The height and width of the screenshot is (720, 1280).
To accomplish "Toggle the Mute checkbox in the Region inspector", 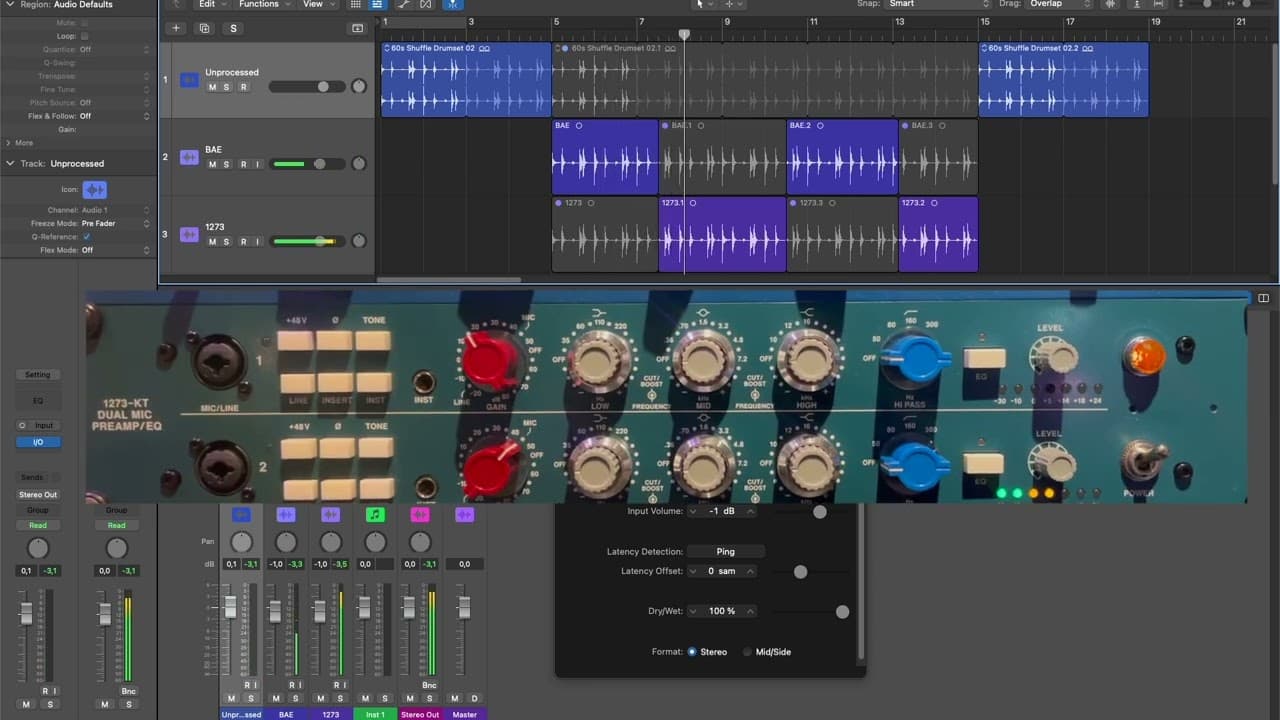I will coord(84,22).
